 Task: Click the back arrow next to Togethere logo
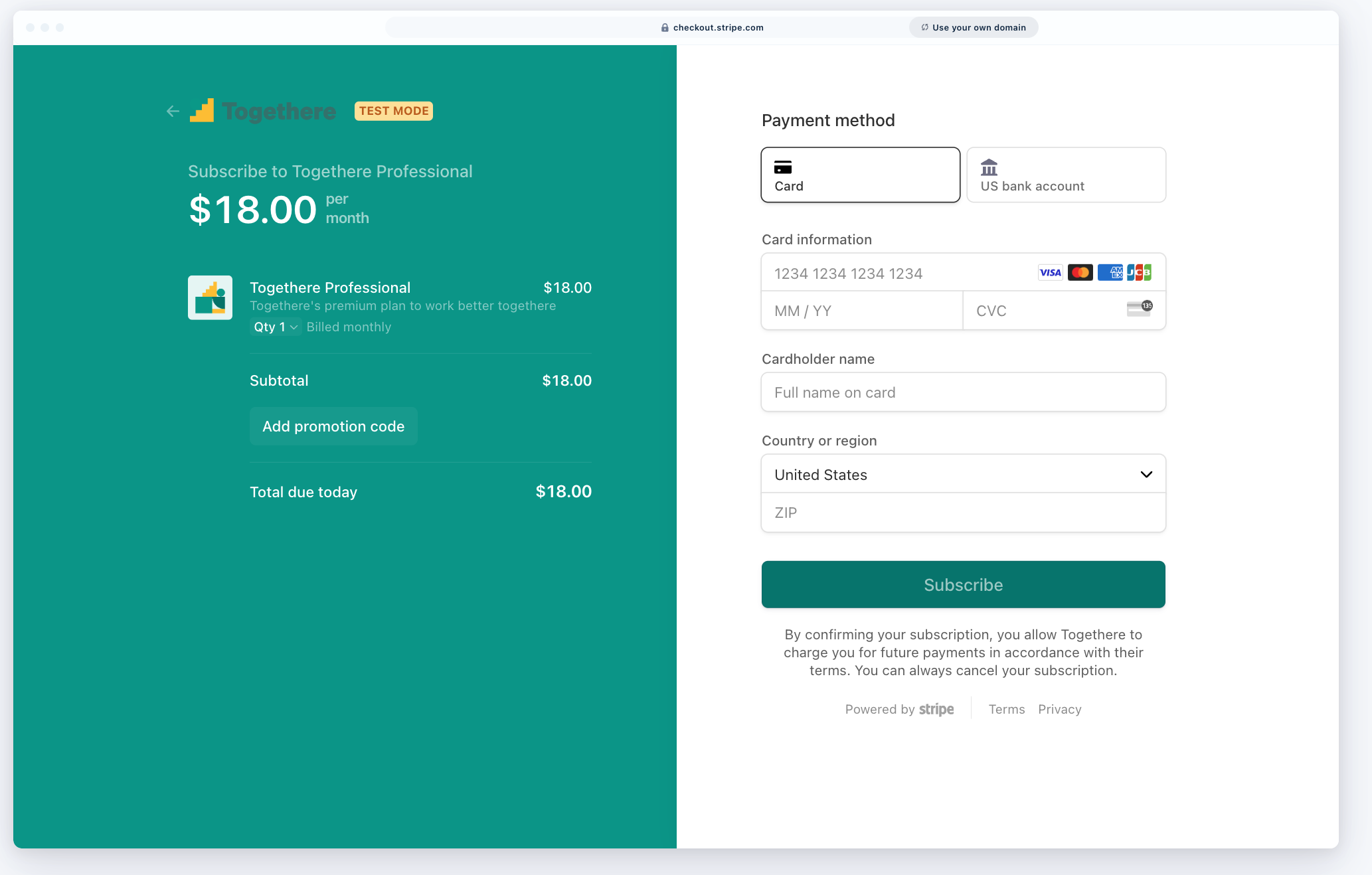pos(173,112)
